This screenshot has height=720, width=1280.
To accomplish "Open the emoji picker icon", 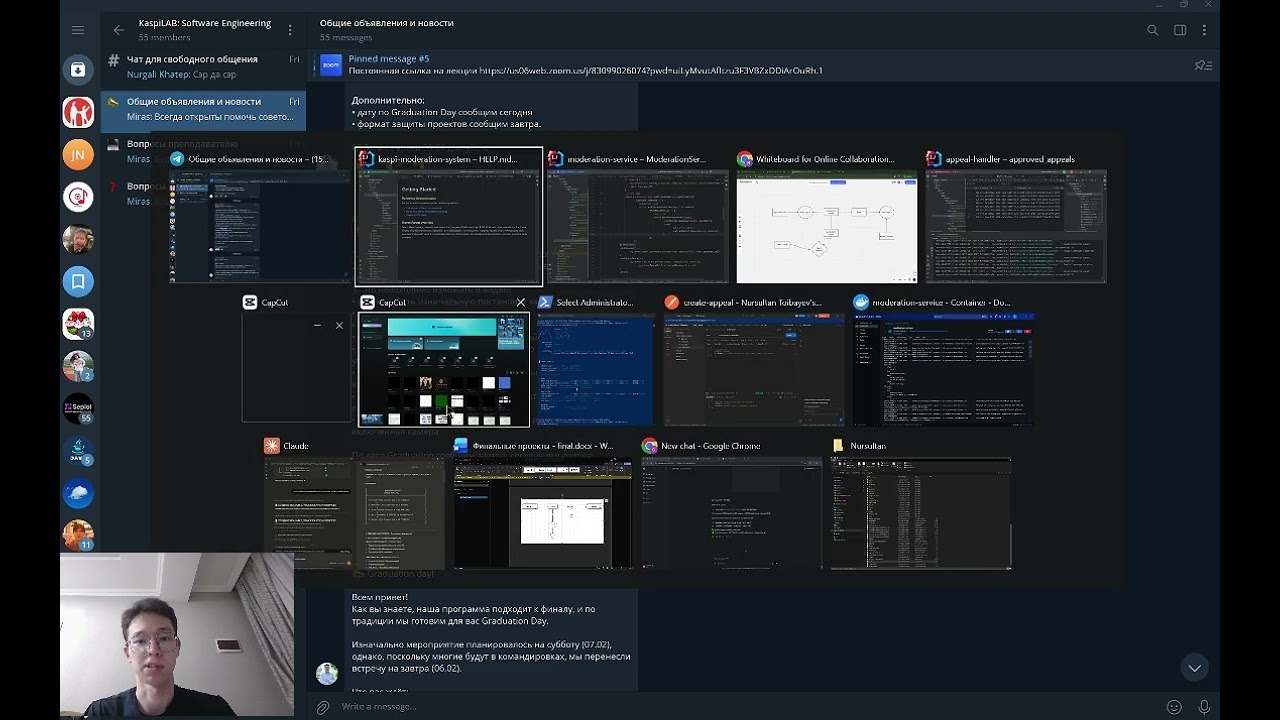I will pyautogui.click(x=1174, y=707).
